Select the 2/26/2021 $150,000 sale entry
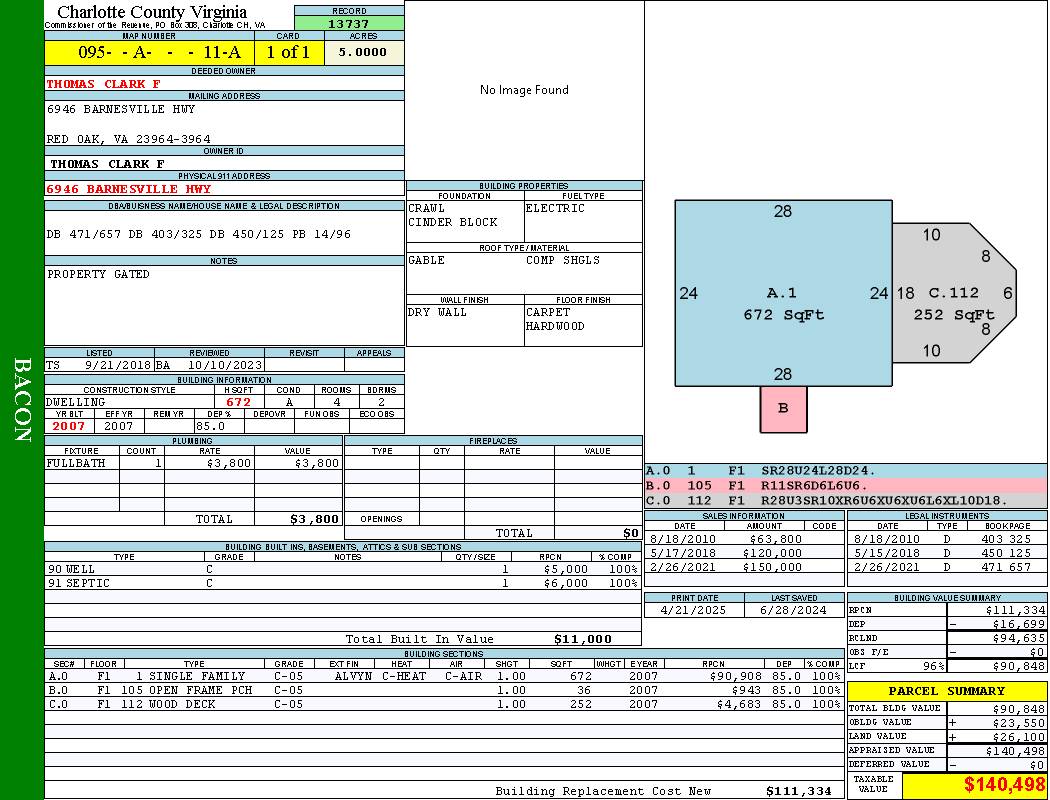Screen dimensions: 1050x800 [742, 567]
